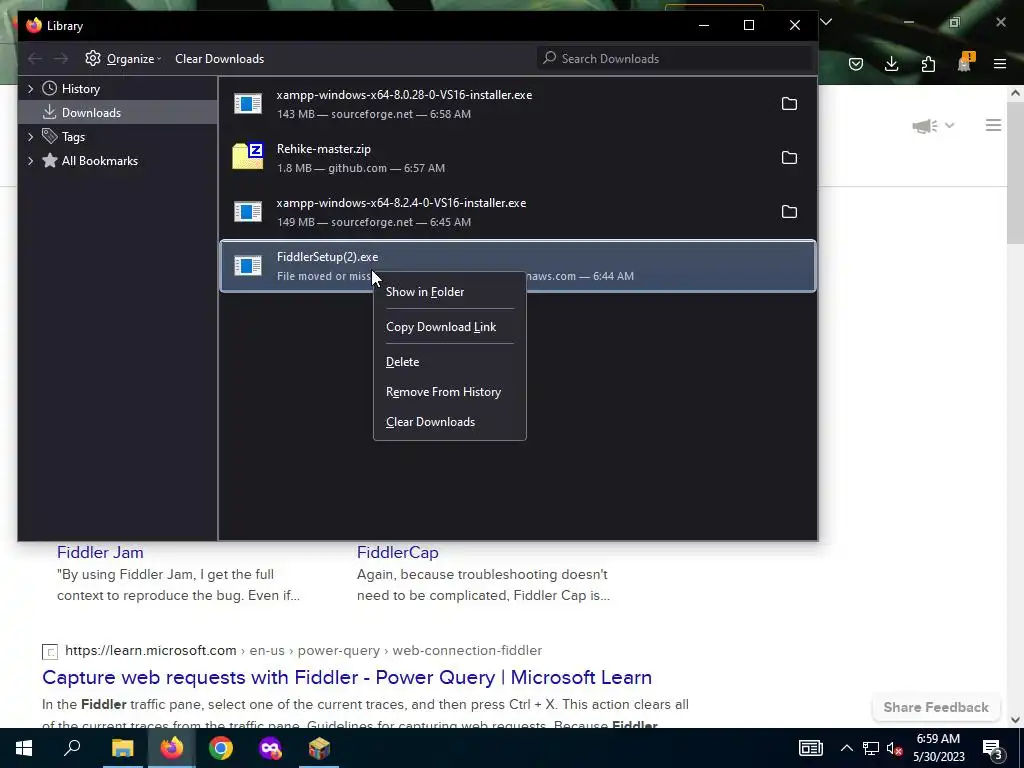Click the Library back arrow

[x=35, y=59]
